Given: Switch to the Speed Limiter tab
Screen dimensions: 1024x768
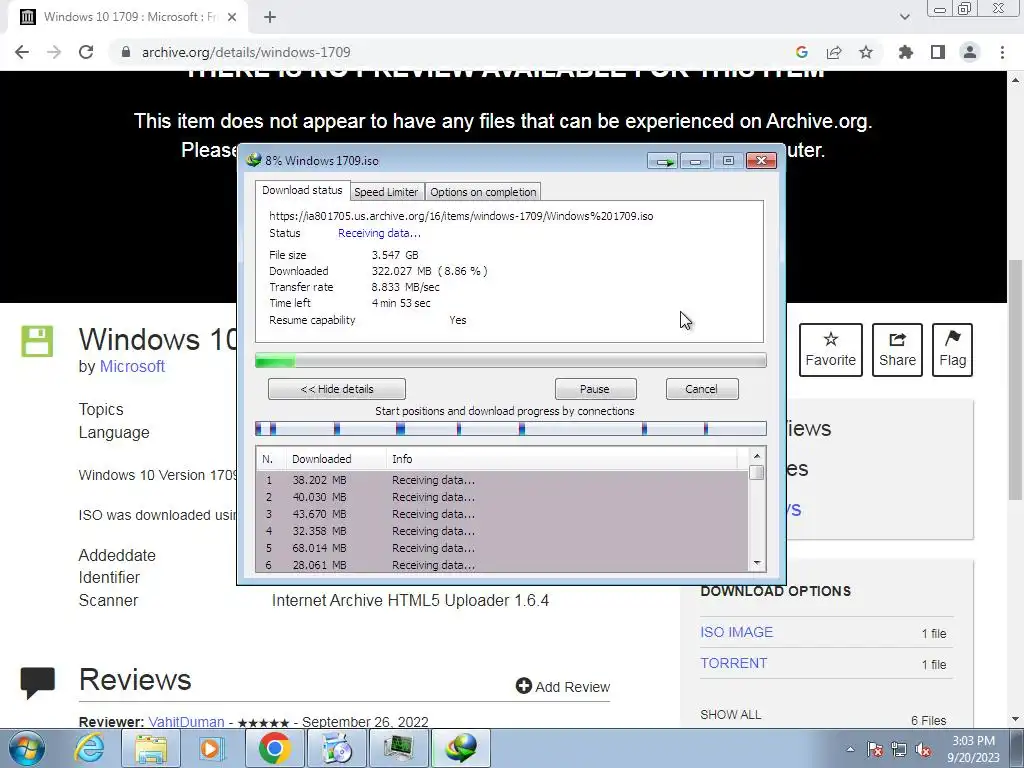Looking at the screenshot, I should coord(386,192).
